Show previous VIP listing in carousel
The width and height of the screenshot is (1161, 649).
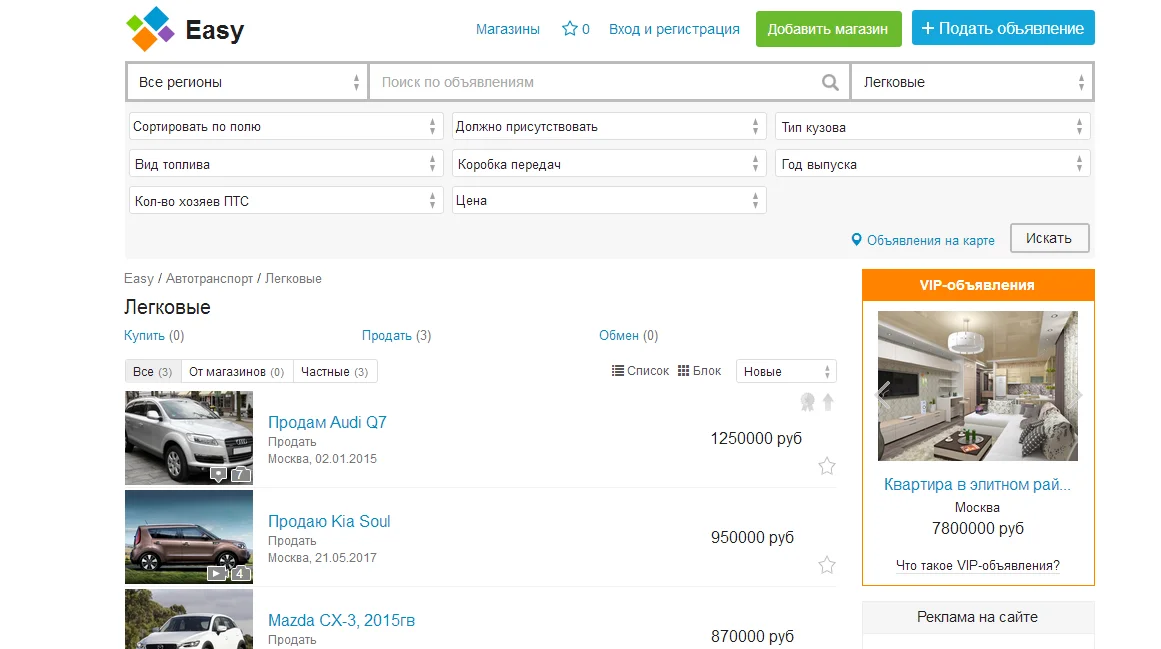pyautogui.click(x=883, y=394)
